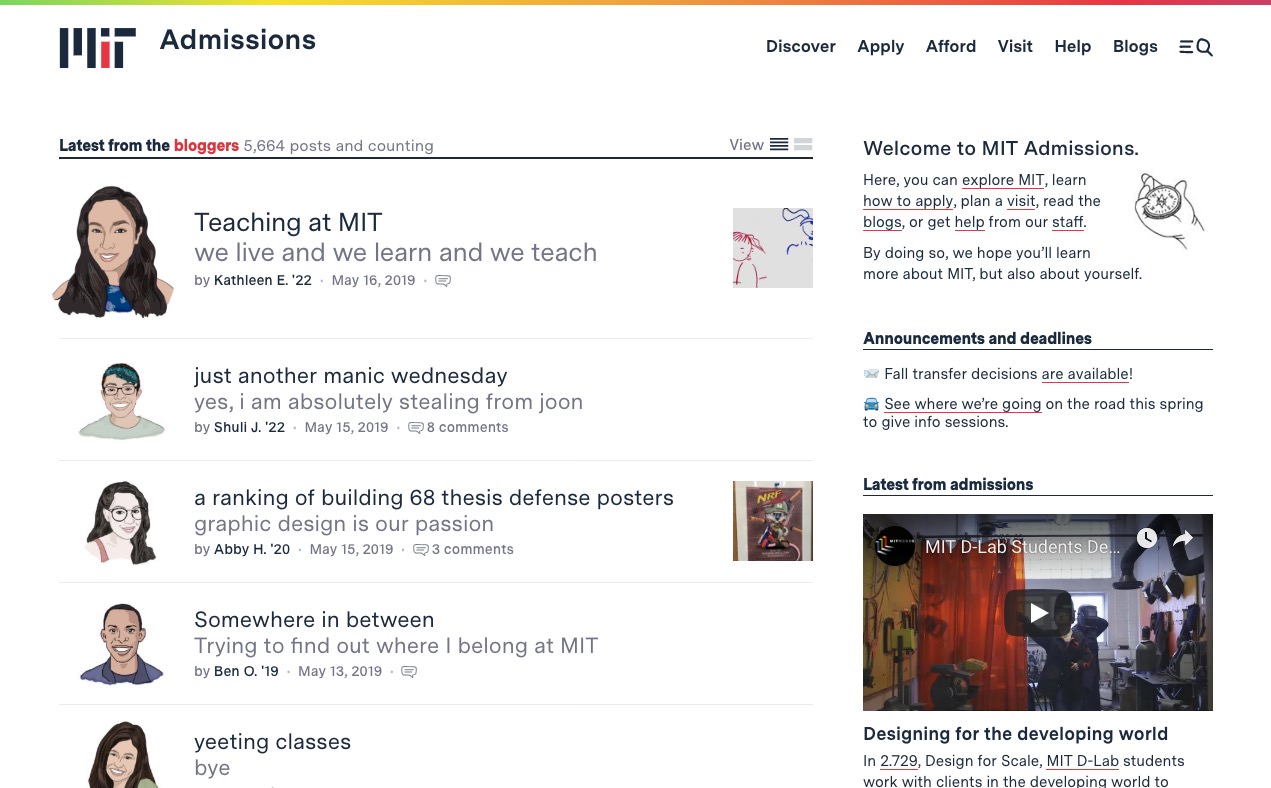1271x788 pixels.
Task: Open the Discover menu
Action: [x=801, y=46]
